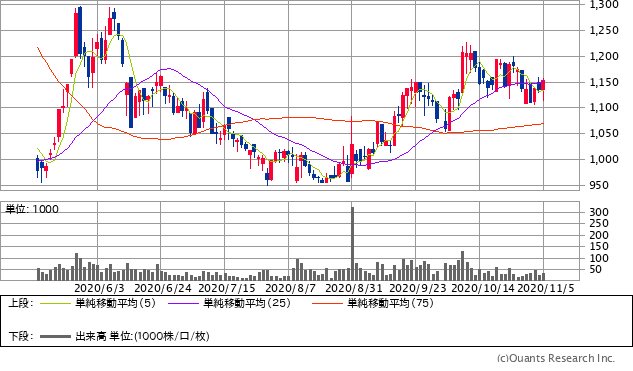This screenshot has width=633, height=371.
Task: Click the 50 volume axis label
Action: [x=595, y=270]
